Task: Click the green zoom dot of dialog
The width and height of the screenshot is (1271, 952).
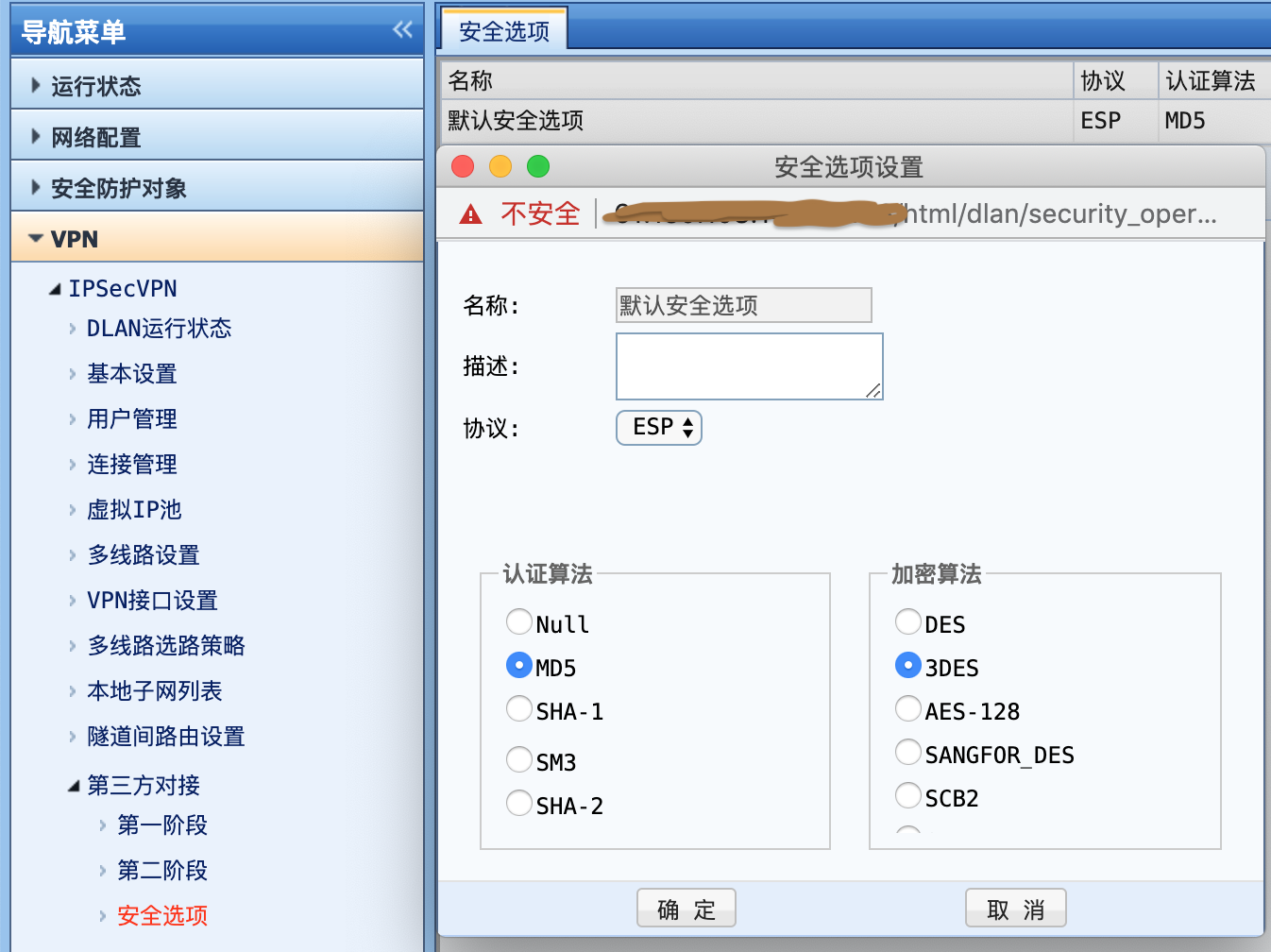Action: (x=538, y=167)
